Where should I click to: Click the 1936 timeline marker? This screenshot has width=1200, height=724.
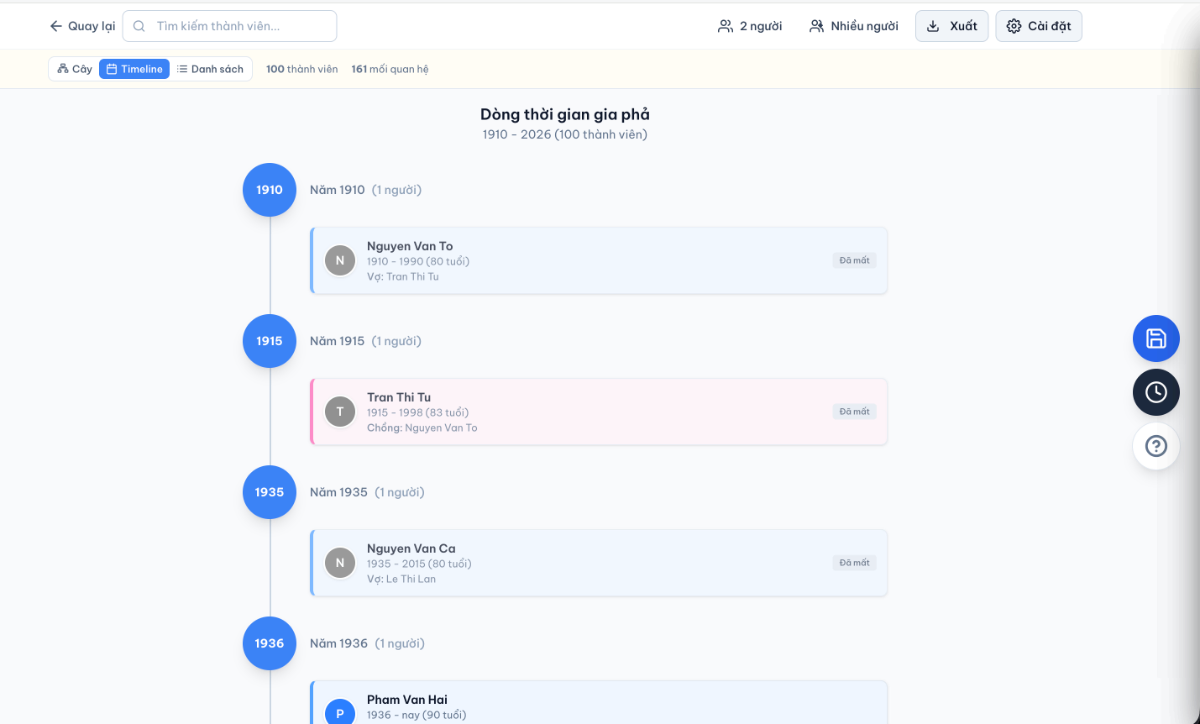(270, 643)
